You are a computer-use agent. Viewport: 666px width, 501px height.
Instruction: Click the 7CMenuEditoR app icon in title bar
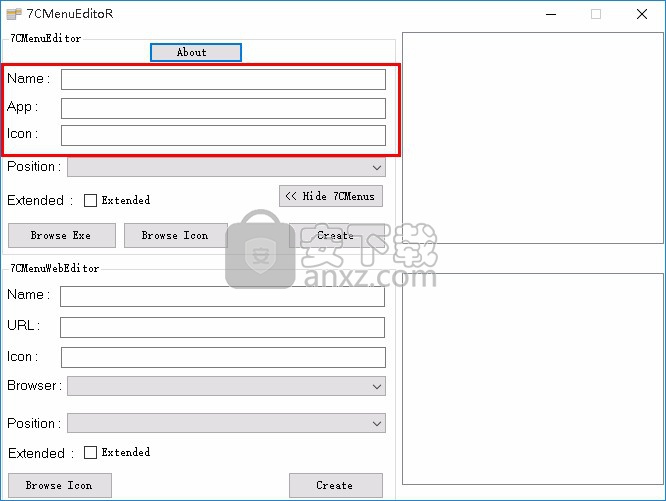14,14
